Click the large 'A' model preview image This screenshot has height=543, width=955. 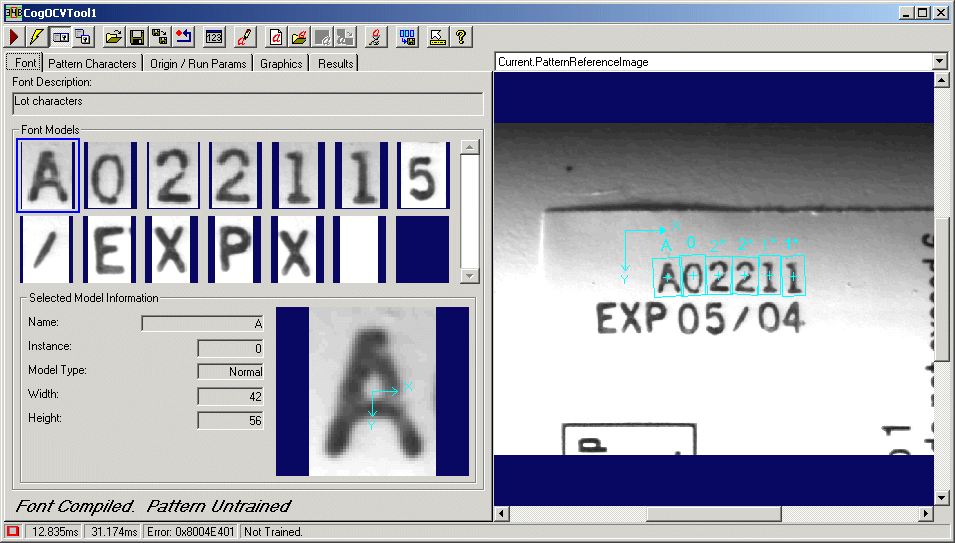click(x=372, y=391)
